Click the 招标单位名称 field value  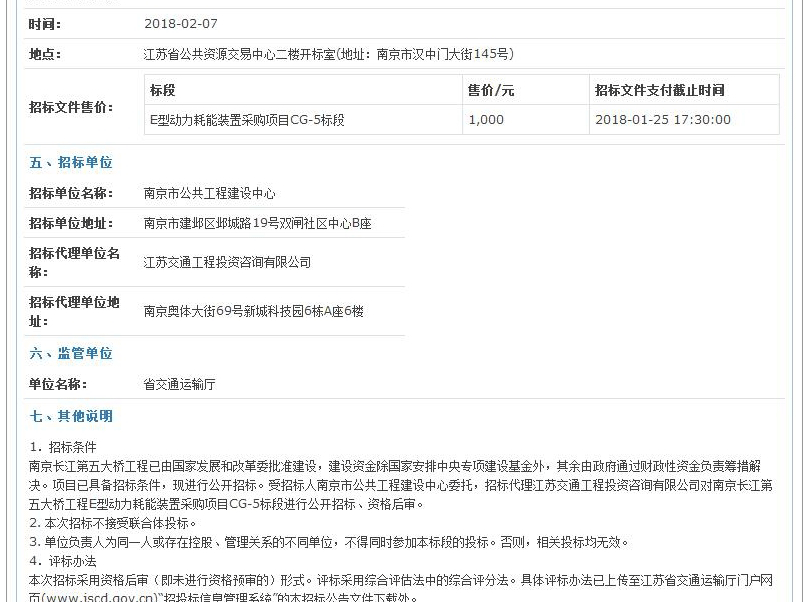[x=209, y=193]
